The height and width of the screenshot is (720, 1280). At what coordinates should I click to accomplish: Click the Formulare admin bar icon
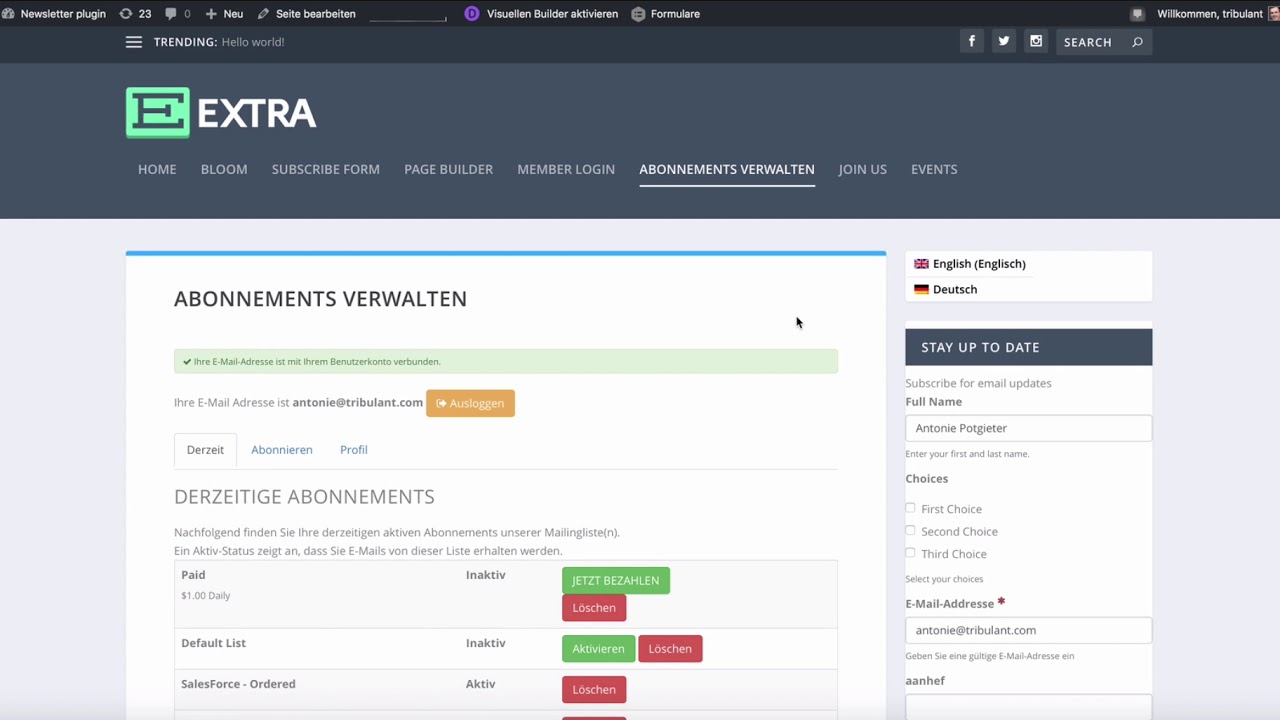[638, 14]
